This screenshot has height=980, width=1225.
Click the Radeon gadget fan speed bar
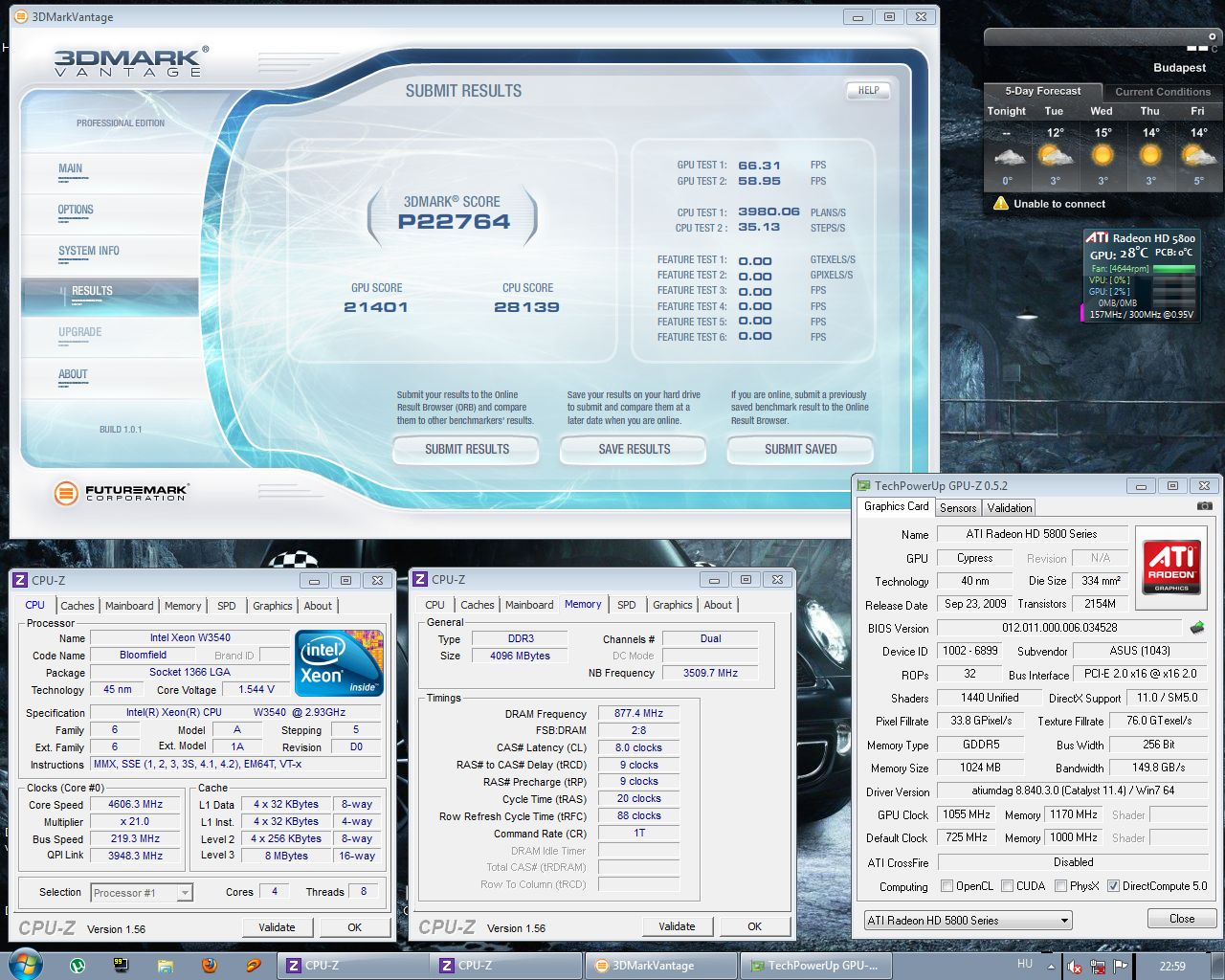click(x=1175, y=269)
